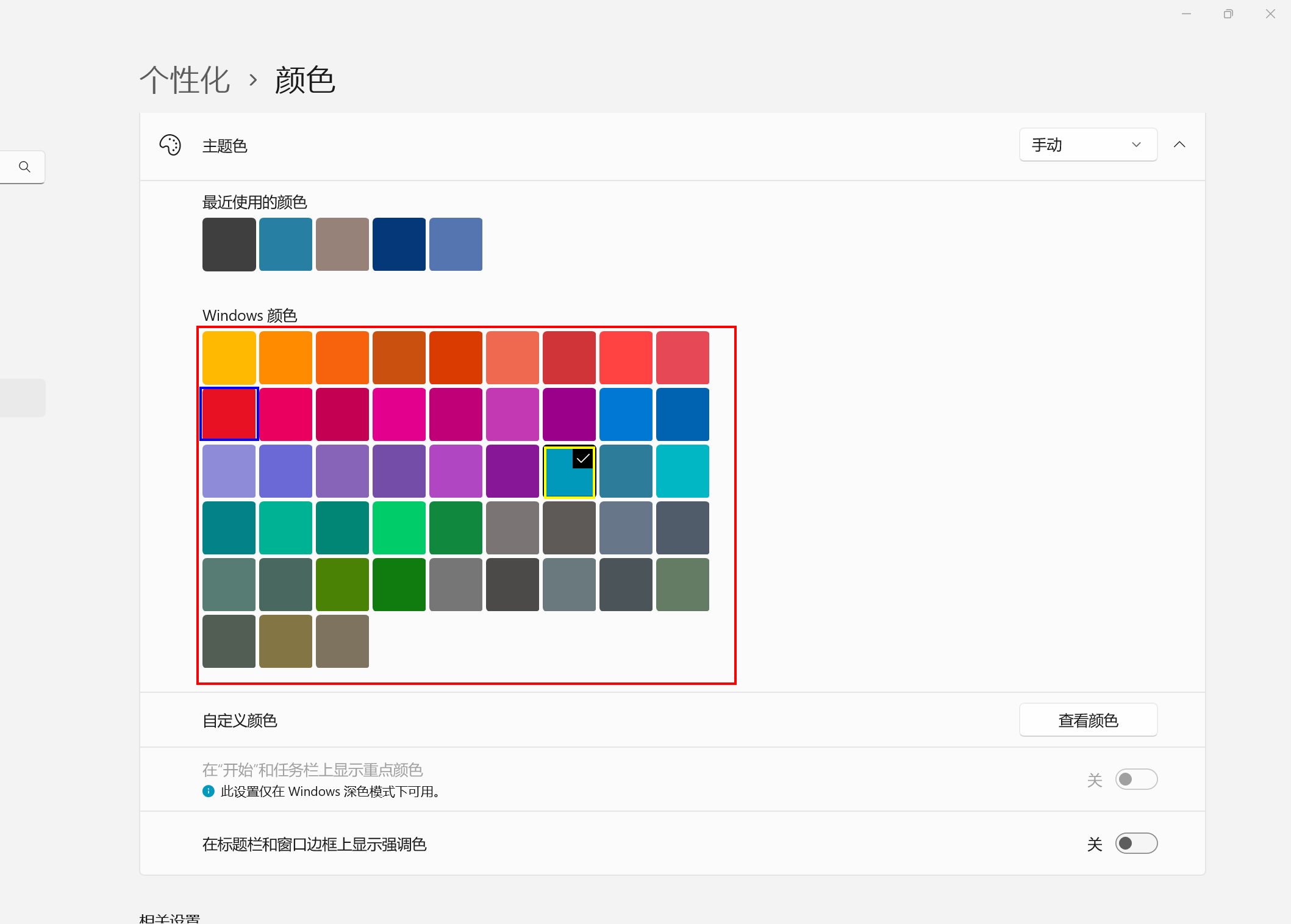The image size is (1291, 924).
Task: Click the highlighted sidebar navigation item
Action: point(23,398)
